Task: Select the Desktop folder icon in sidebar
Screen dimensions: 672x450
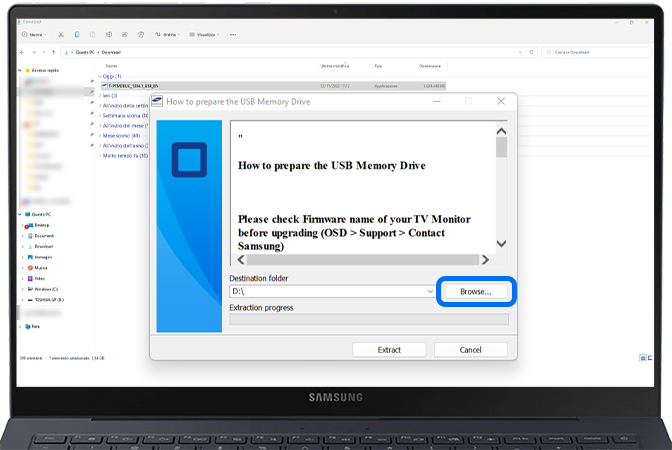Action: click(30, 225)
